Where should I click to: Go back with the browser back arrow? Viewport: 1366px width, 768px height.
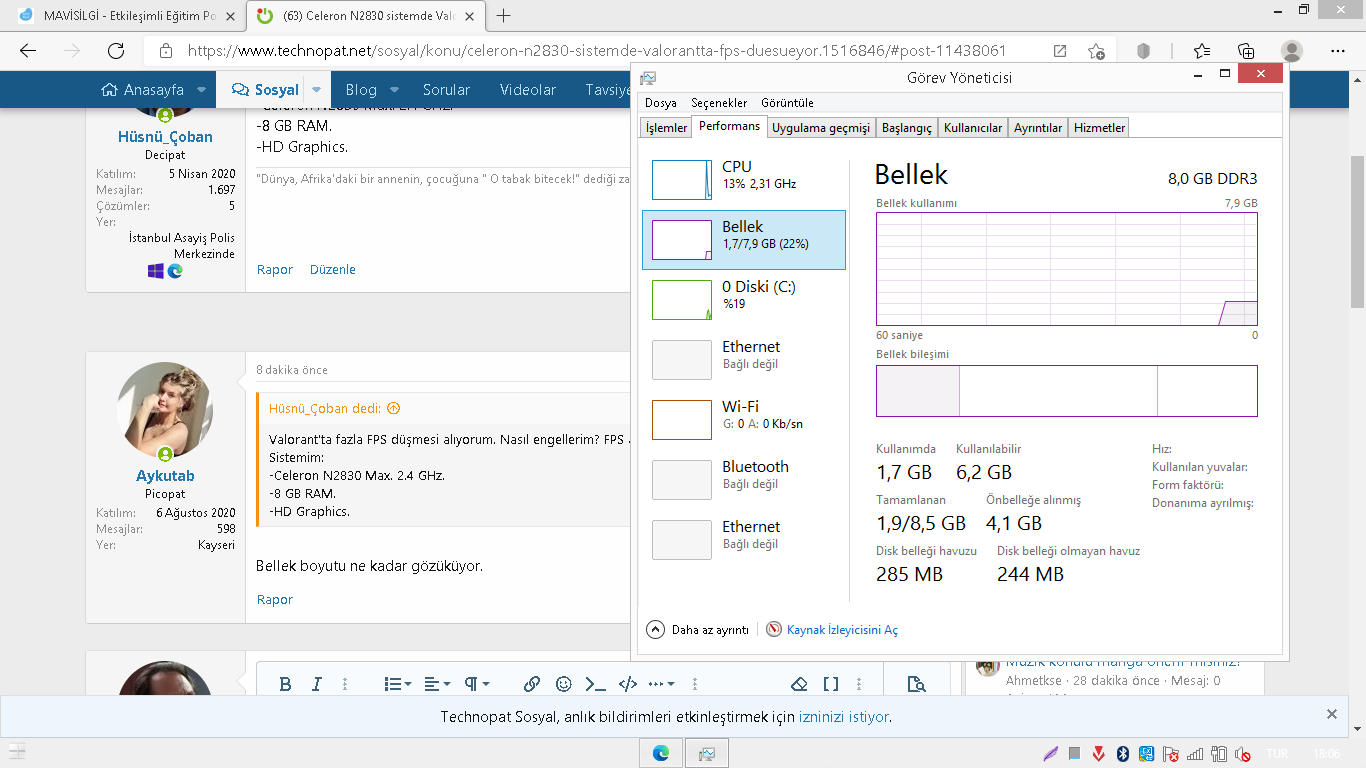click(x=28, y=51)
